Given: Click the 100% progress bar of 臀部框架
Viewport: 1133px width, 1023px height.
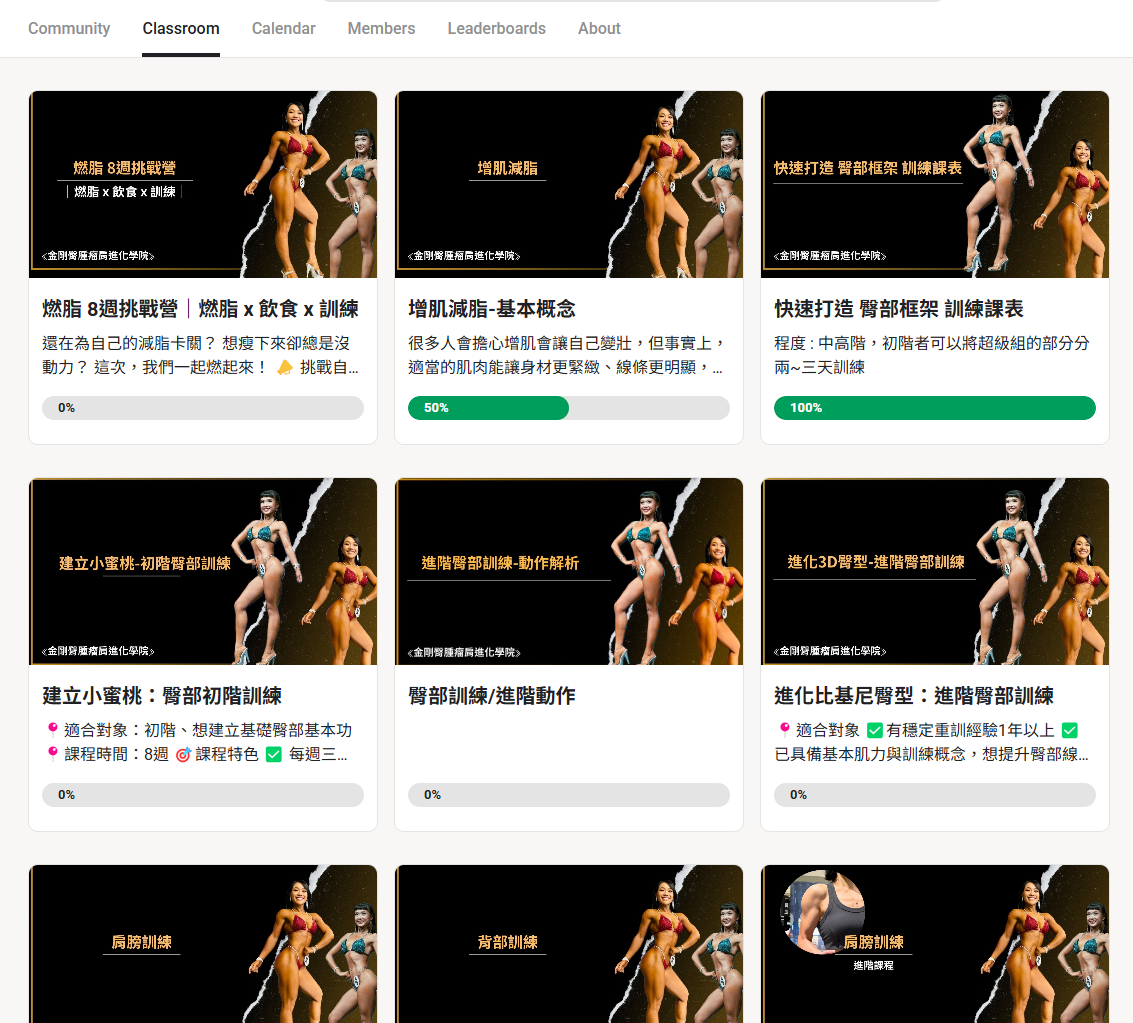Looking at the screenshot, I should [935, 408].
